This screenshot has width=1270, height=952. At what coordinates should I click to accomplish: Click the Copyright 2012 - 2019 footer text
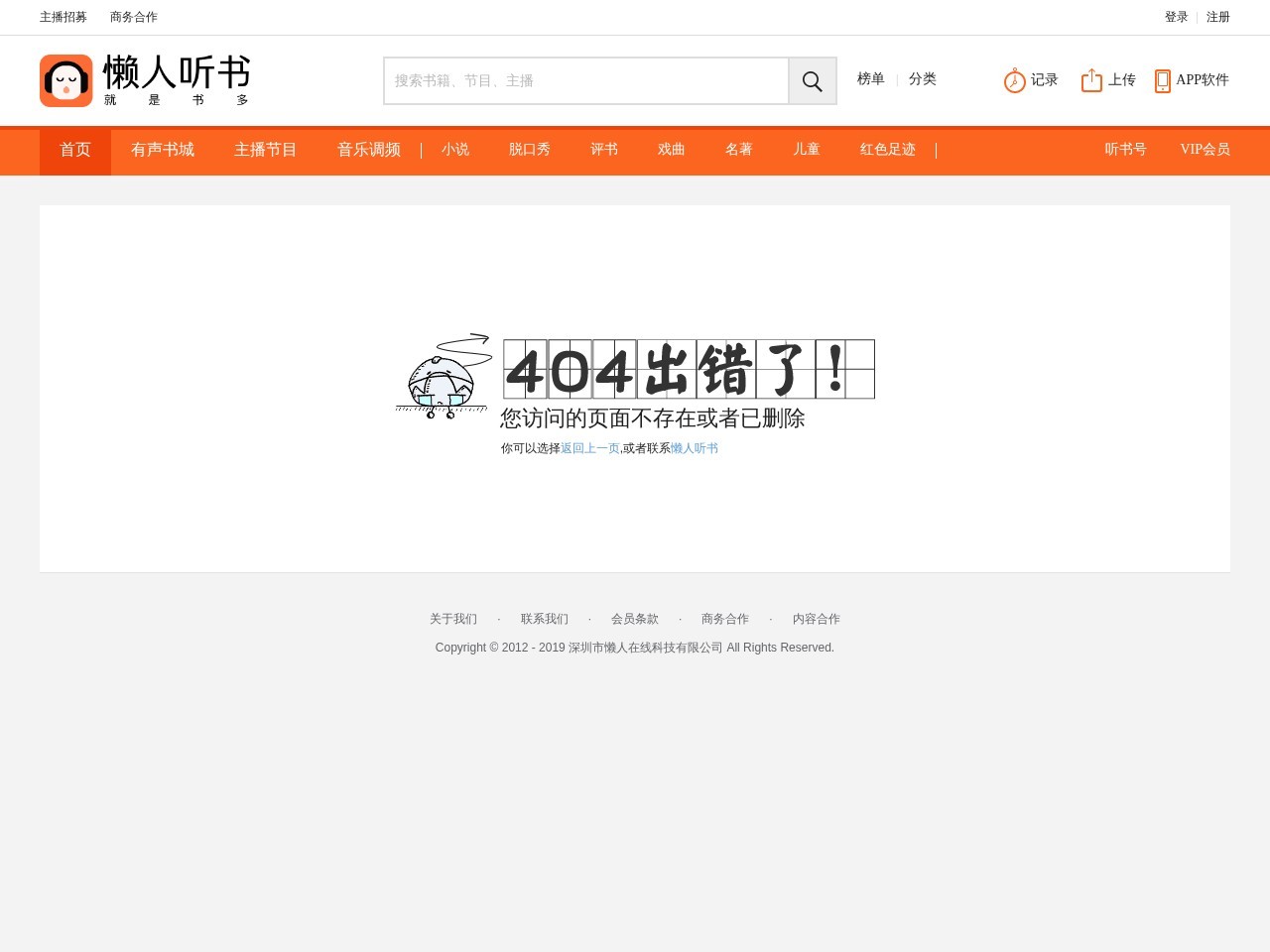[635, 648]
